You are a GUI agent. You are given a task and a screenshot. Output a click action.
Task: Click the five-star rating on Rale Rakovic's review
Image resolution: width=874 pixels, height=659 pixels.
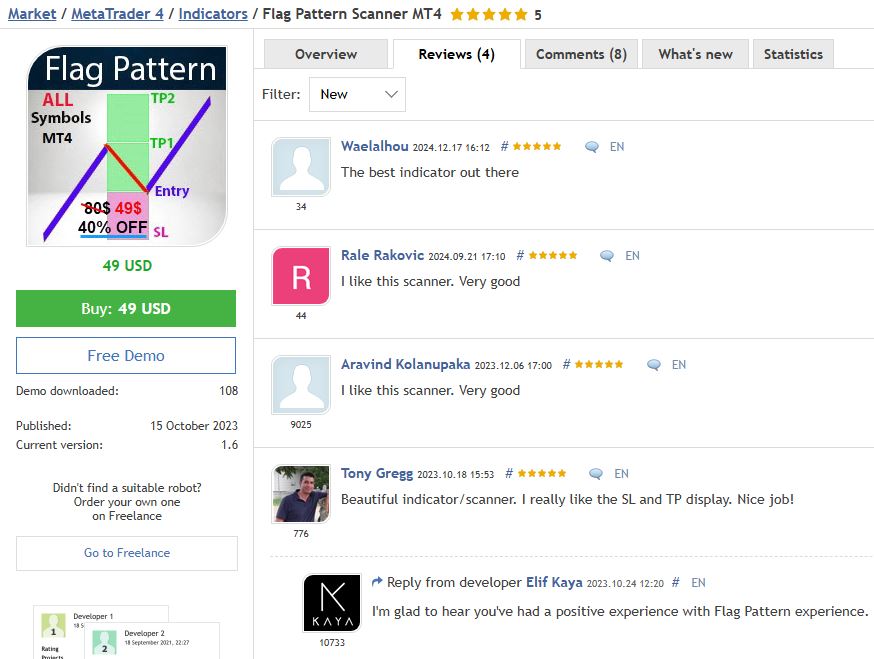[553, 255]
